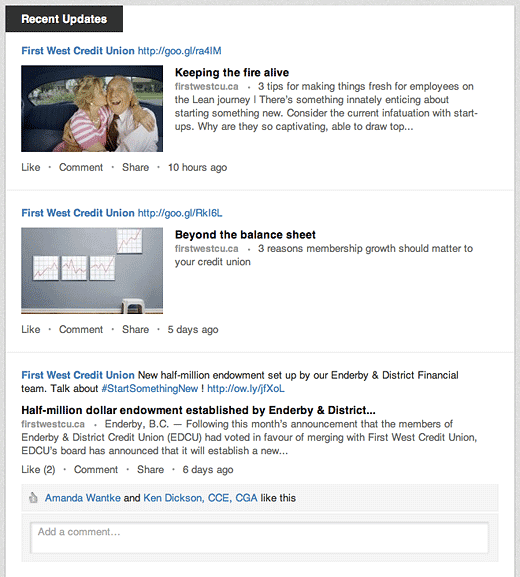520x577 pixels.
Task: Open First West Credit Union link above Beyond the balance sheet
Action: click(x=78, y=213)
